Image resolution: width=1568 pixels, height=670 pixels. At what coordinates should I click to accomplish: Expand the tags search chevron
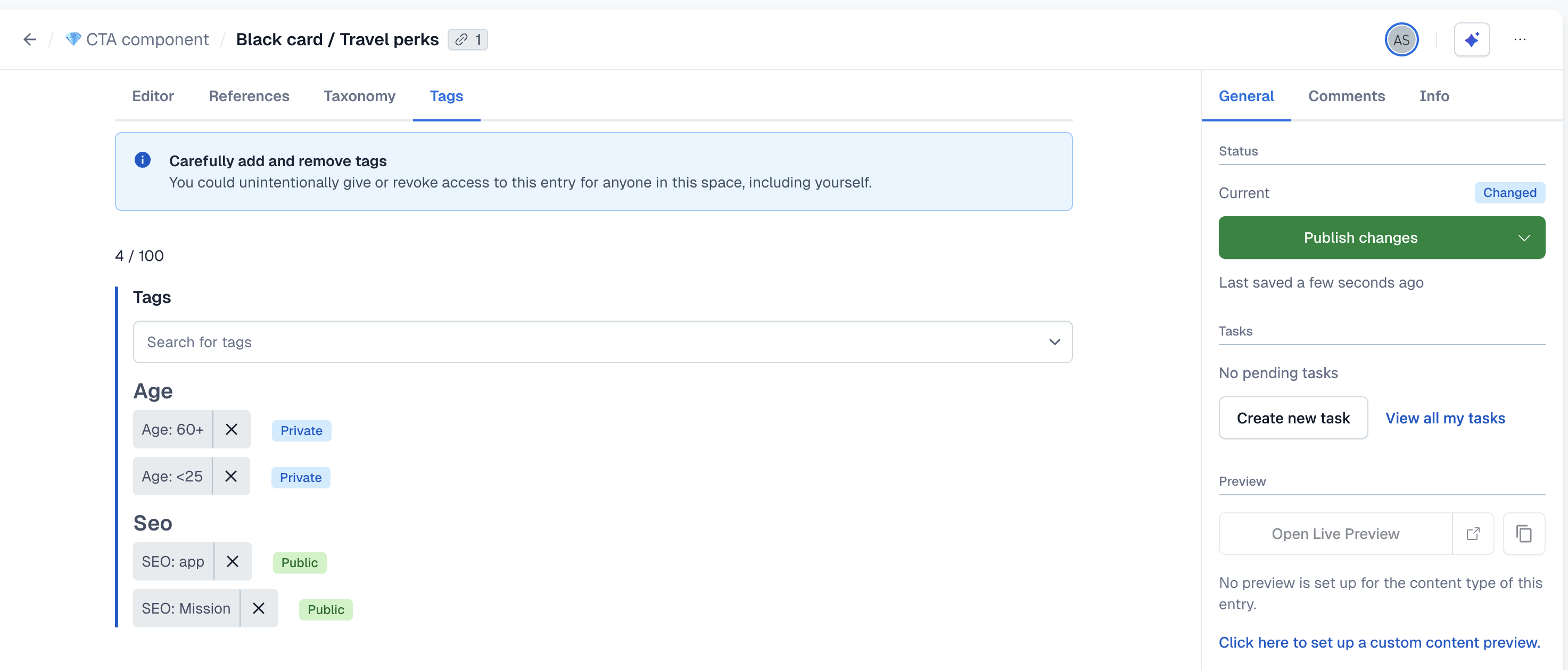[1054, 342]
